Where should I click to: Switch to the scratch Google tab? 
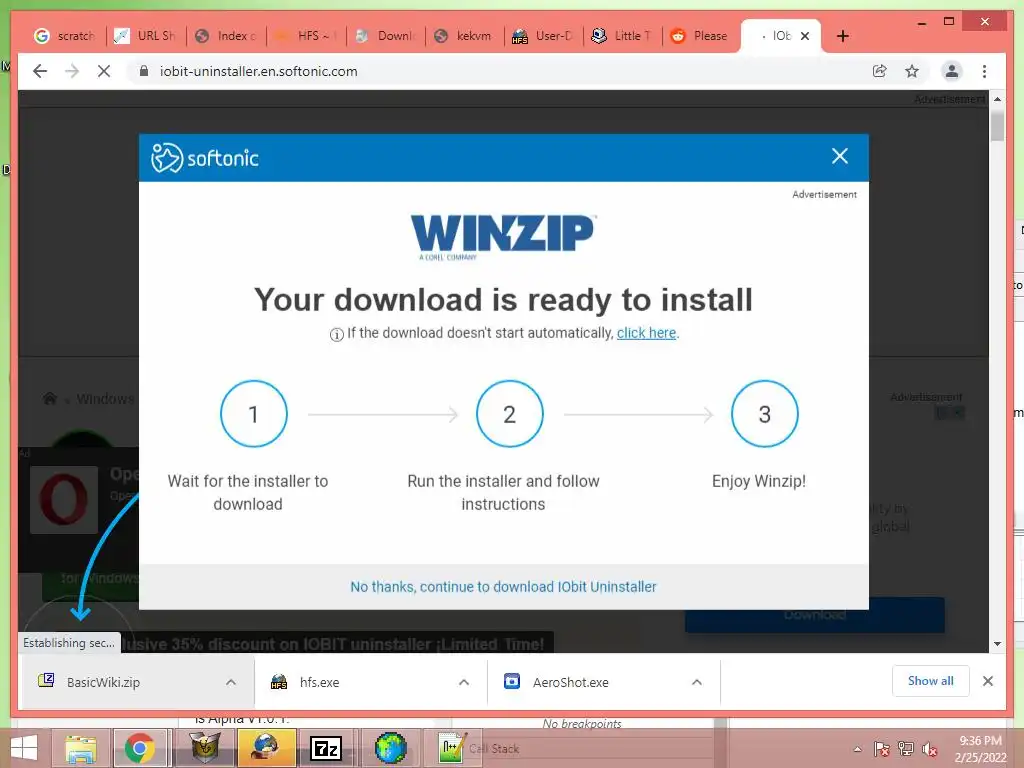[65, 36]
